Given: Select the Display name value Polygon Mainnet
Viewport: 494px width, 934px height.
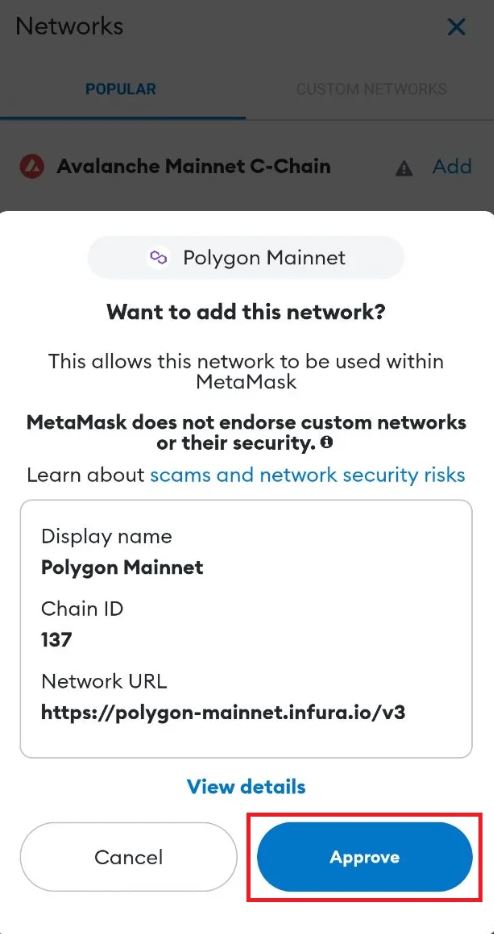Looking at the screenshot, I should tap(122, 567).
